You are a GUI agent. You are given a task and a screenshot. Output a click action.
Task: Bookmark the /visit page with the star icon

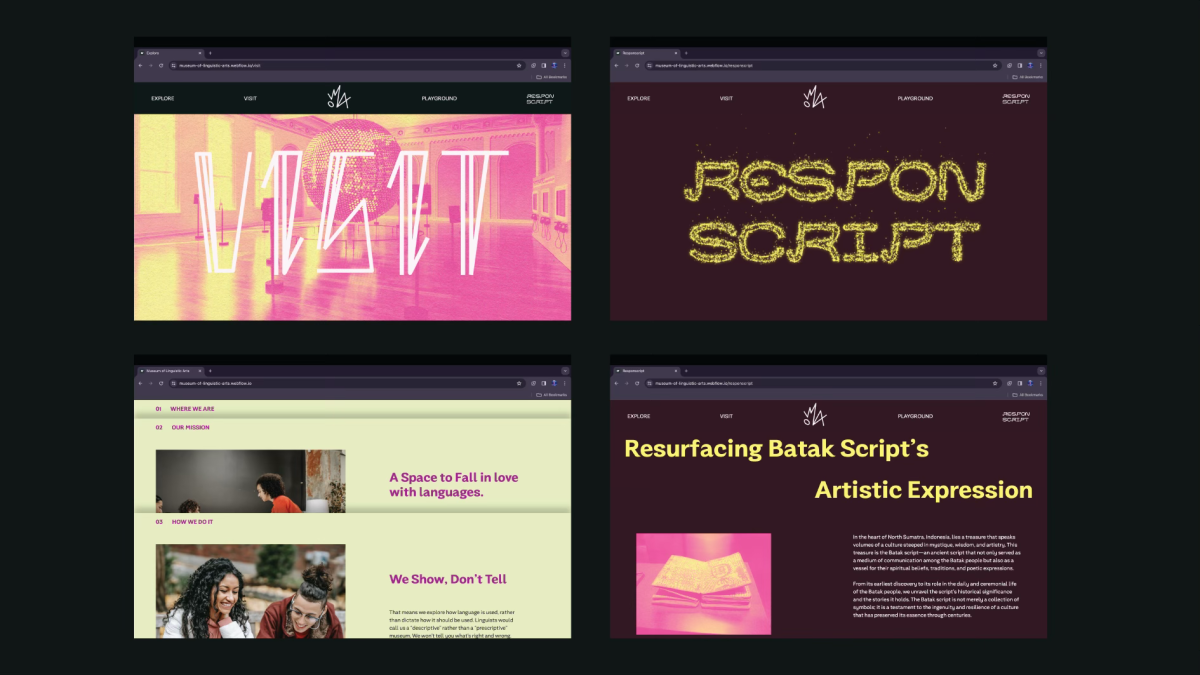click(519, 65)
